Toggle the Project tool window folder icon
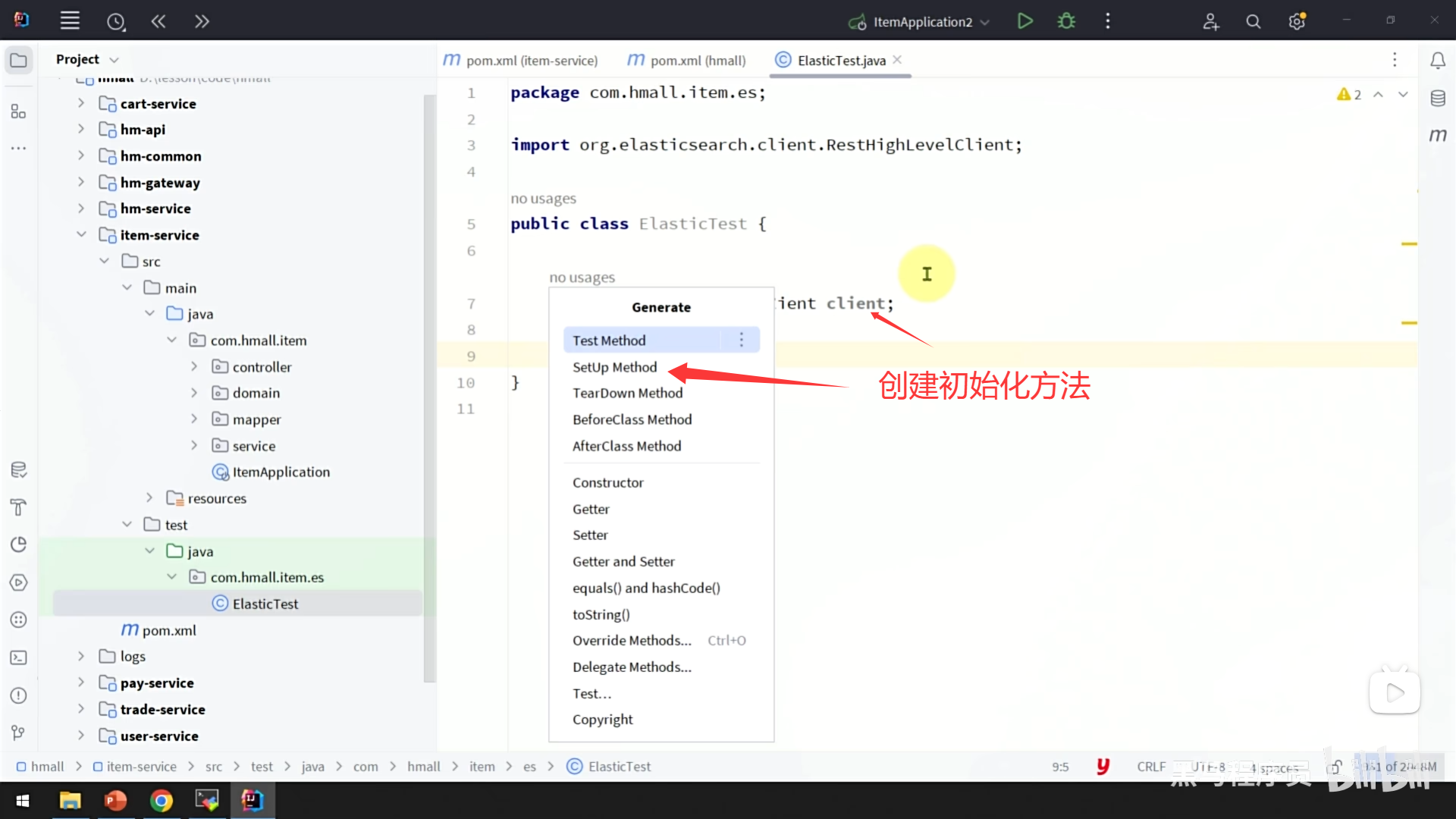This screenshot has width=1456, height=819. click(x=19, y=60)
